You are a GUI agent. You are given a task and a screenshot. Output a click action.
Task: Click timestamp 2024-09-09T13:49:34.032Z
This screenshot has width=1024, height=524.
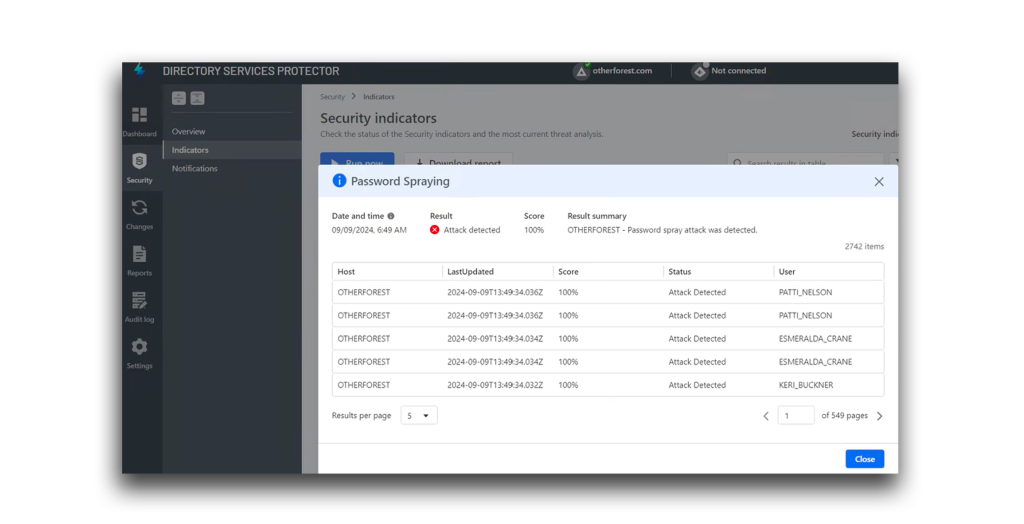pos(495,385)
